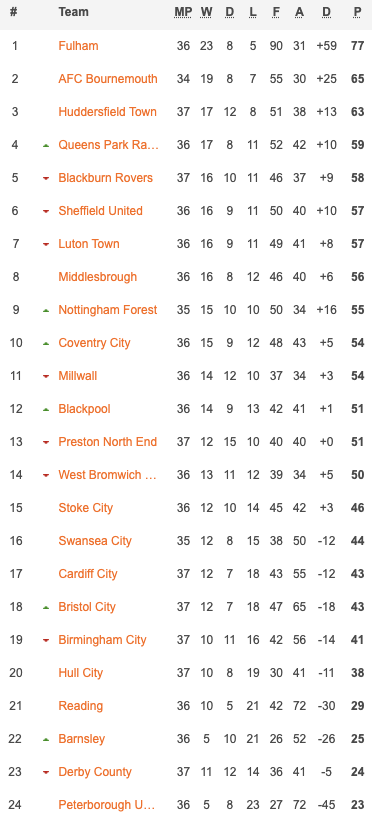The width and height of the screenshot is (372, 820).
Task: Click the Team column header
Action: [x=73, y=12]
